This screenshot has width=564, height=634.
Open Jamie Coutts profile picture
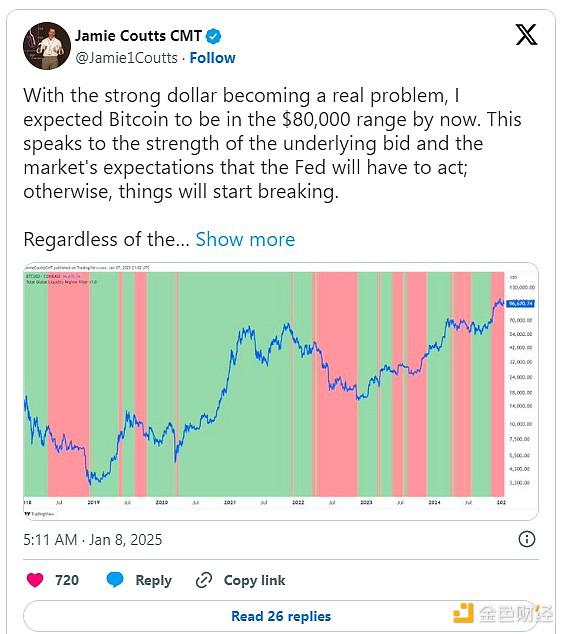tap(46, 46)
